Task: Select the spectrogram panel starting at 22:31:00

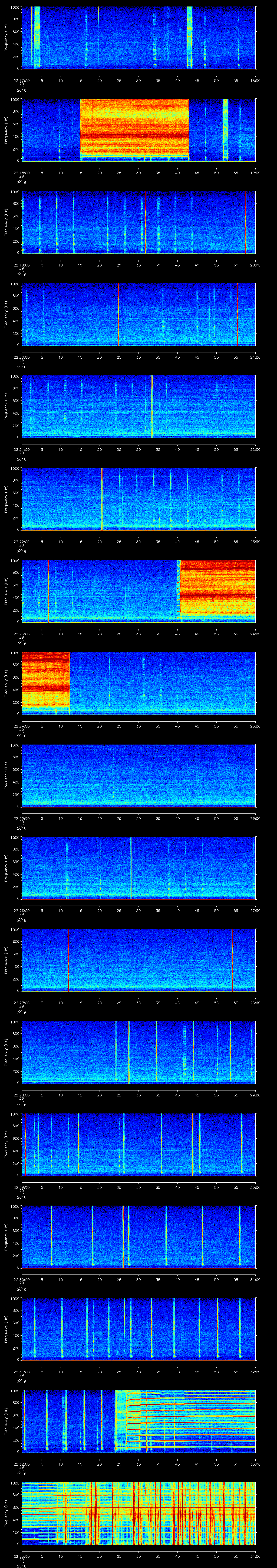Action: pos(139,1329)
